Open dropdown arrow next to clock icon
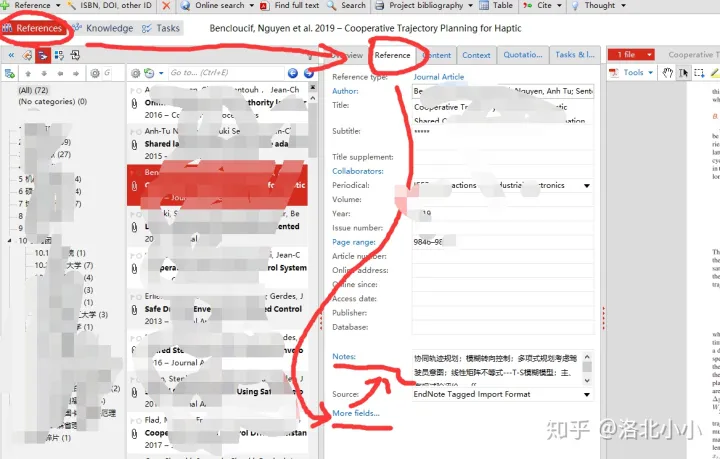 (x=161, y=73)
